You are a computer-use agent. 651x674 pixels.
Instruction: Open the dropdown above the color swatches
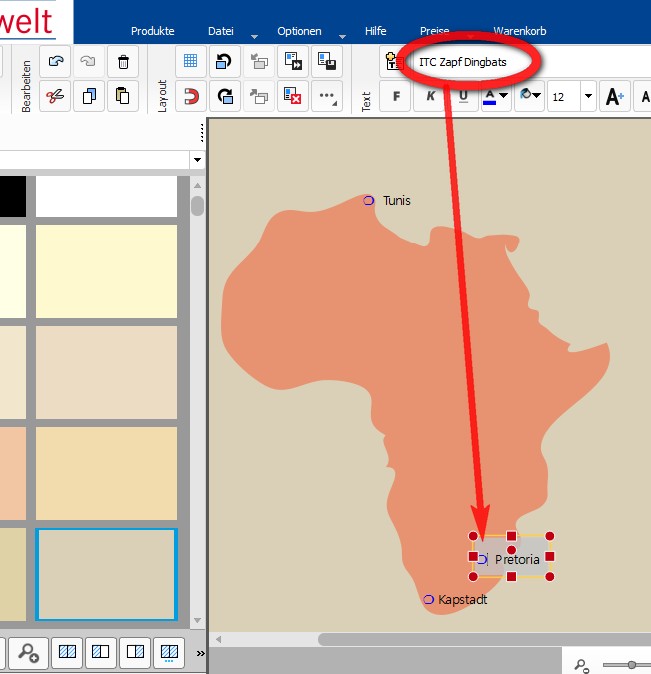pyautogui.click(x=197, y=160)
